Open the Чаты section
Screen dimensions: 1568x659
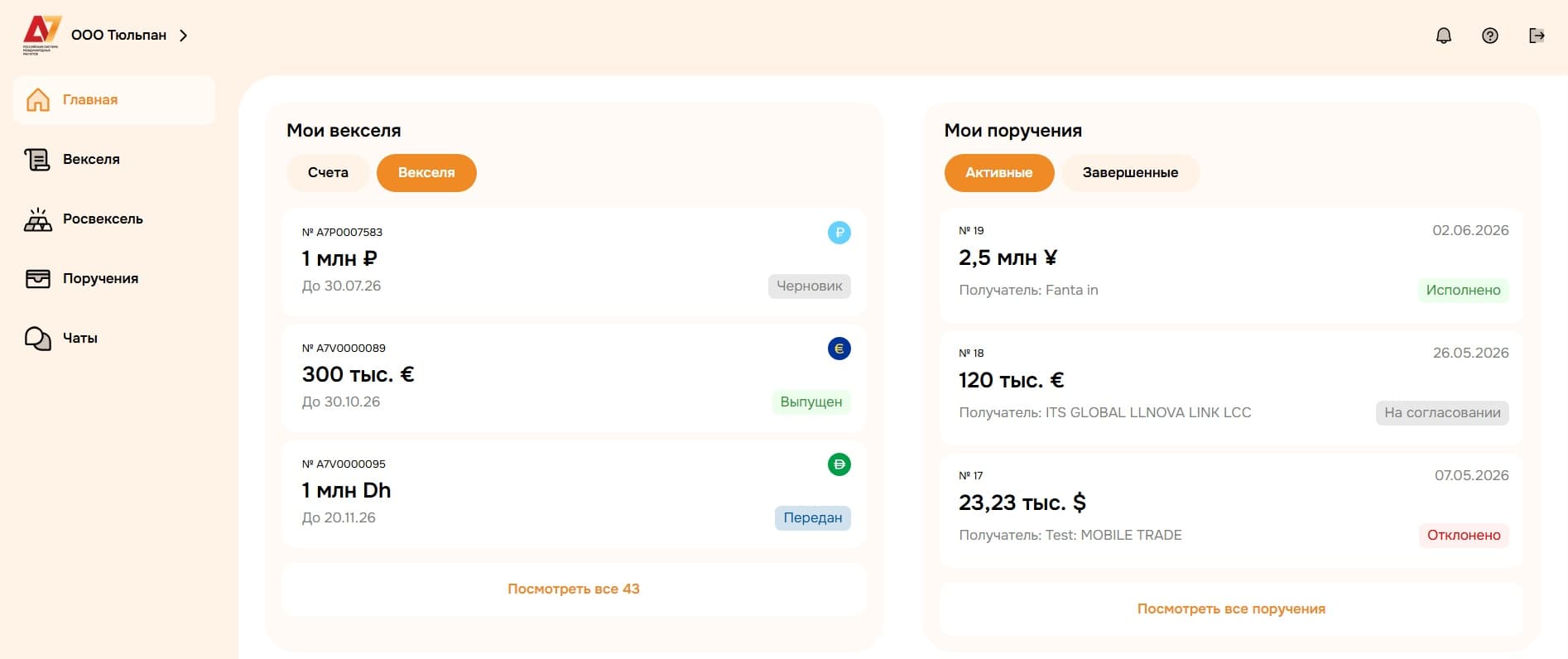click(114, 339)
